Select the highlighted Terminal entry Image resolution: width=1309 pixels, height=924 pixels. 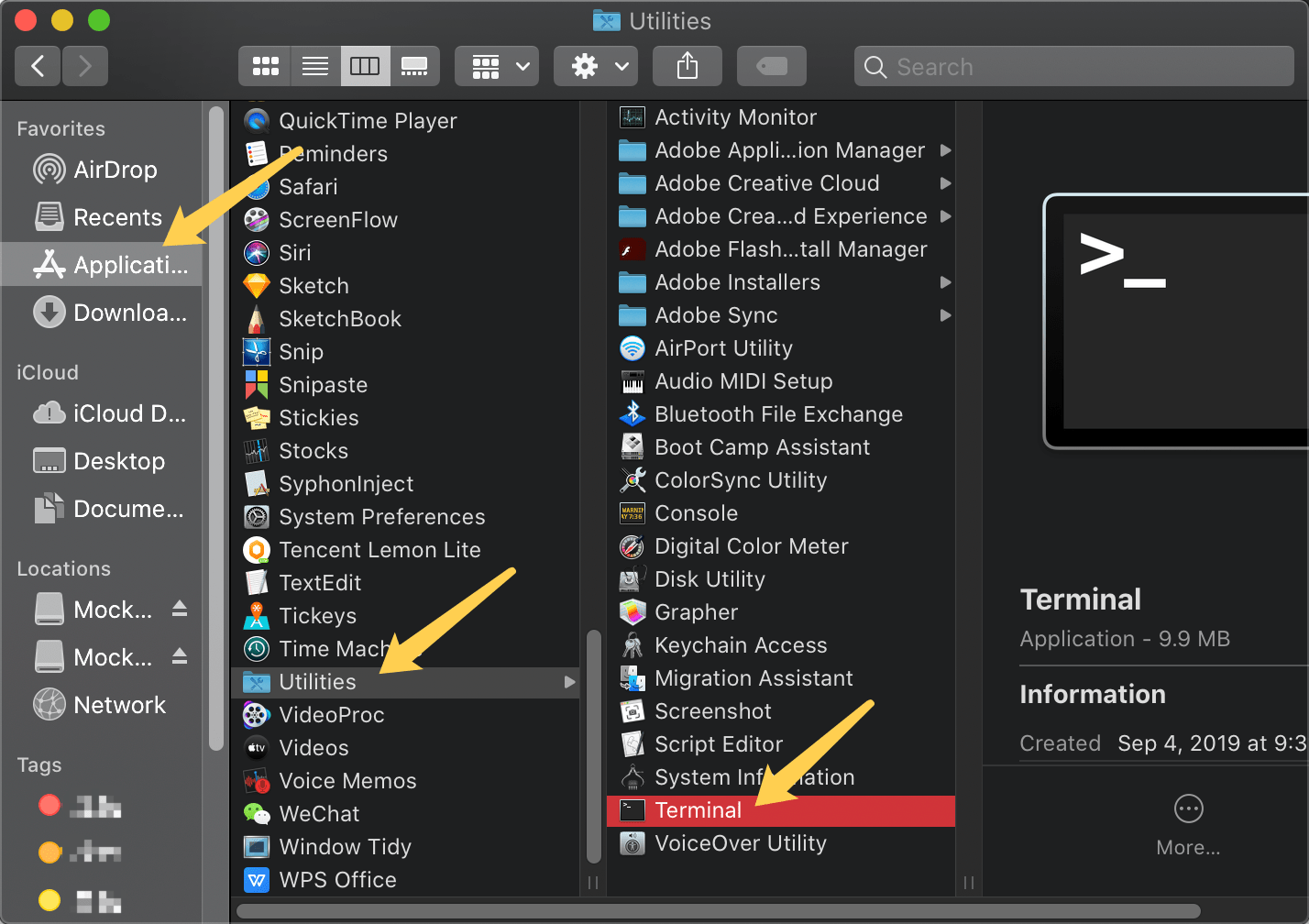[781, 810]
